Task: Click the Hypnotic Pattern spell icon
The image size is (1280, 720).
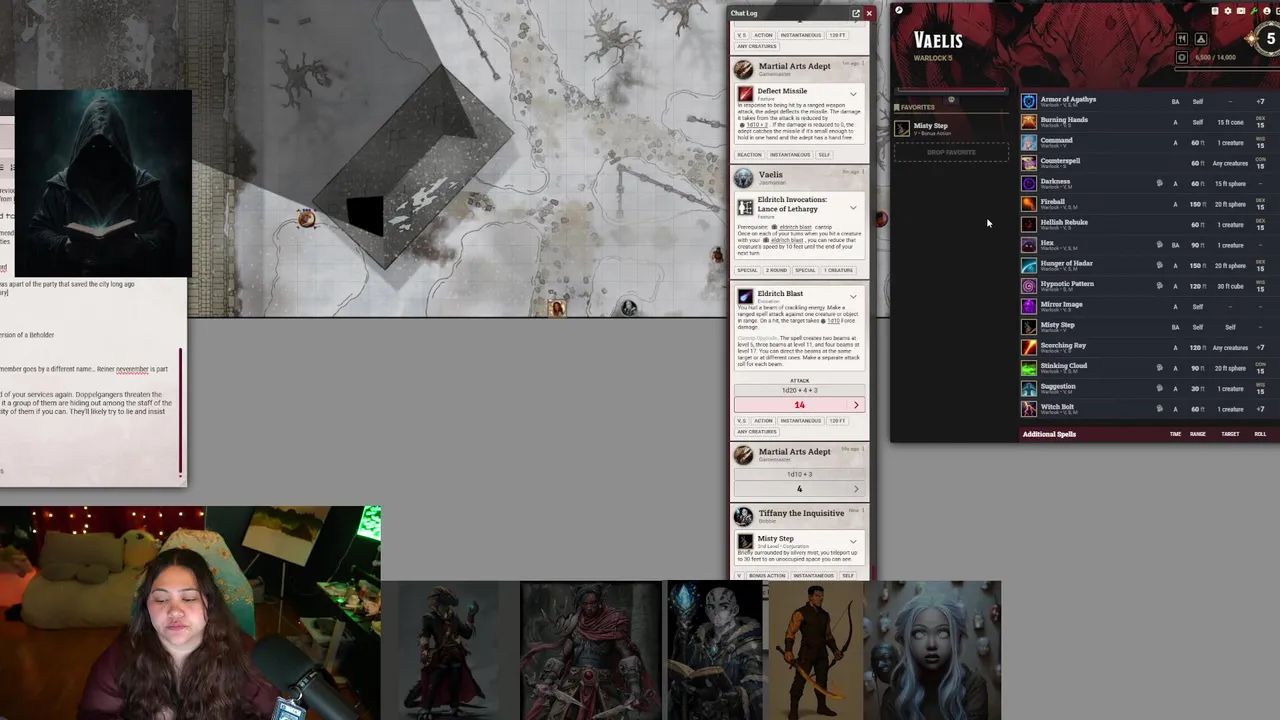Action: tap(1029, 286)
